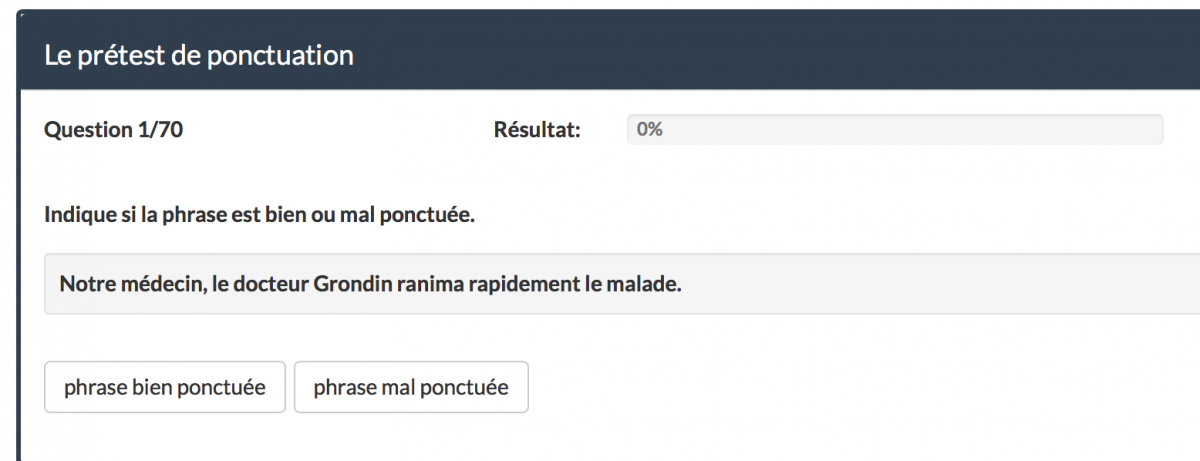Click the word "rapidement" in the sentence
Screen dimensions: 1200x461
(x=519, y=283)
